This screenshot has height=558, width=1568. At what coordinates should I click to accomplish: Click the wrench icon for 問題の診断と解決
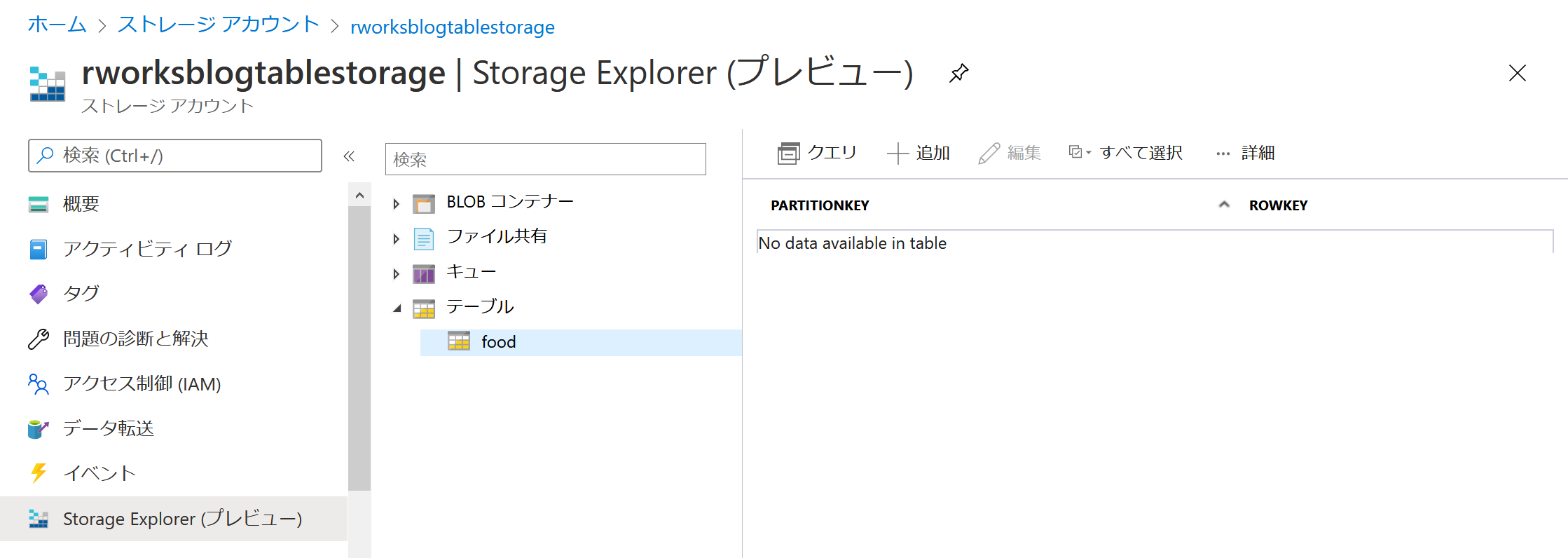[39, 339]
